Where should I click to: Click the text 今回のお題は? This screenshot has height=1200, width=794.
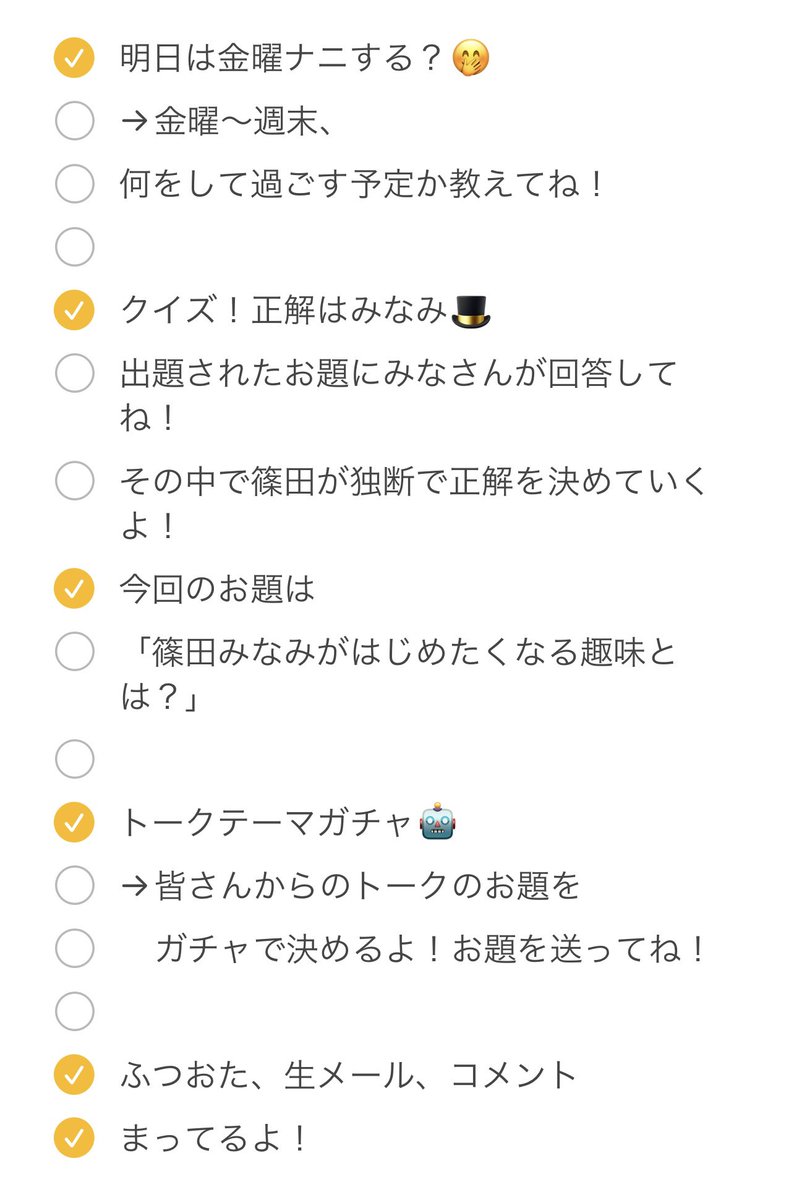pos(217,588)
